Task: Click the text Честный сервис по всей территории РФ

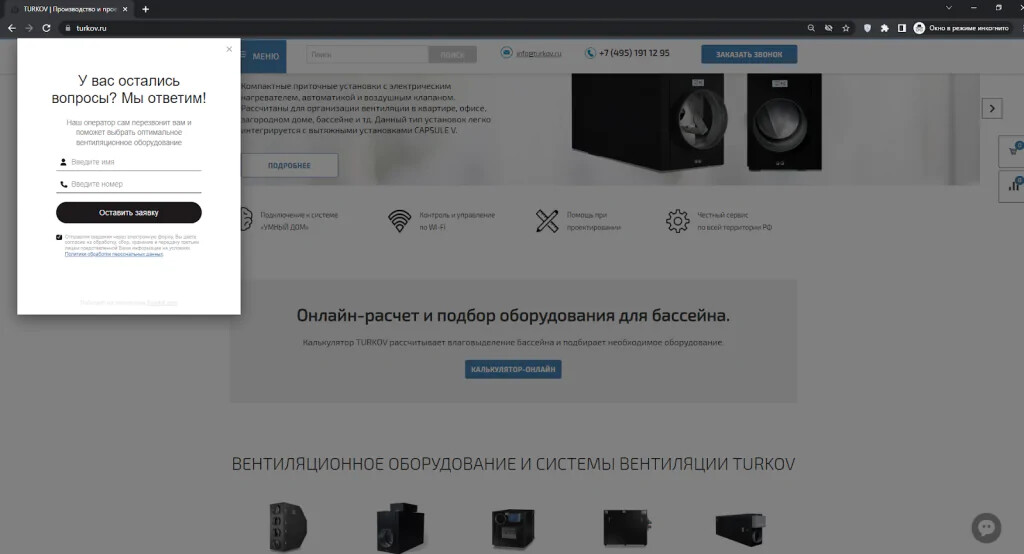Action: tap(734, 221)
